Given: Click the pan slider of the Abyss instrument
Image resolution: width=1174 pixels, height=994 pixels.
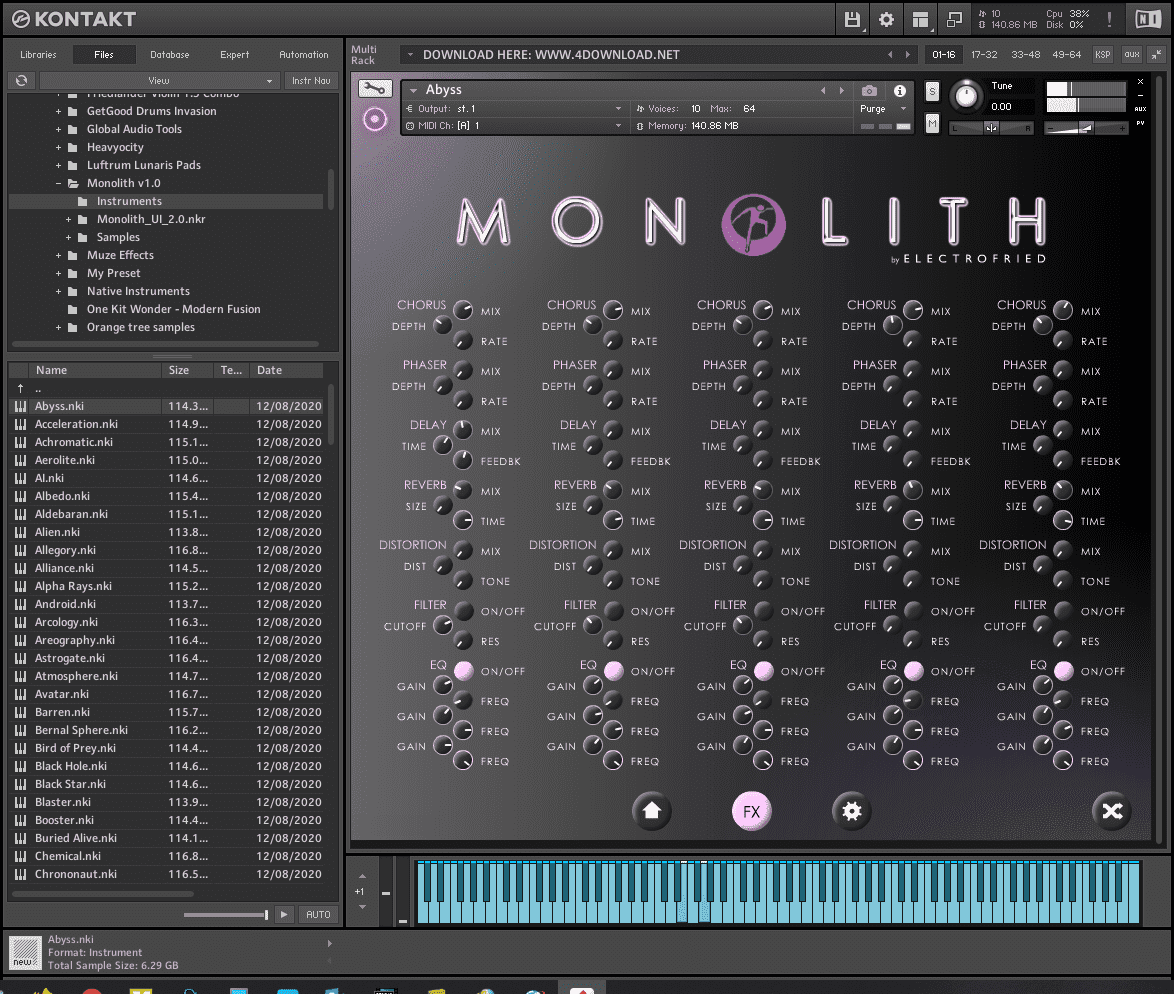Looking at the screenshot, I should 990,128.
